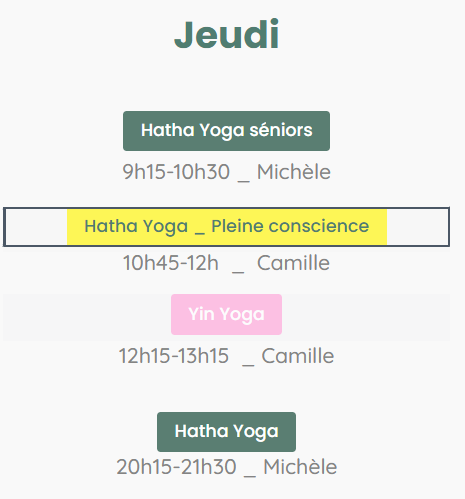Click the word séniors on the green button
Viewport: 465px width, 499px height.
281,130
